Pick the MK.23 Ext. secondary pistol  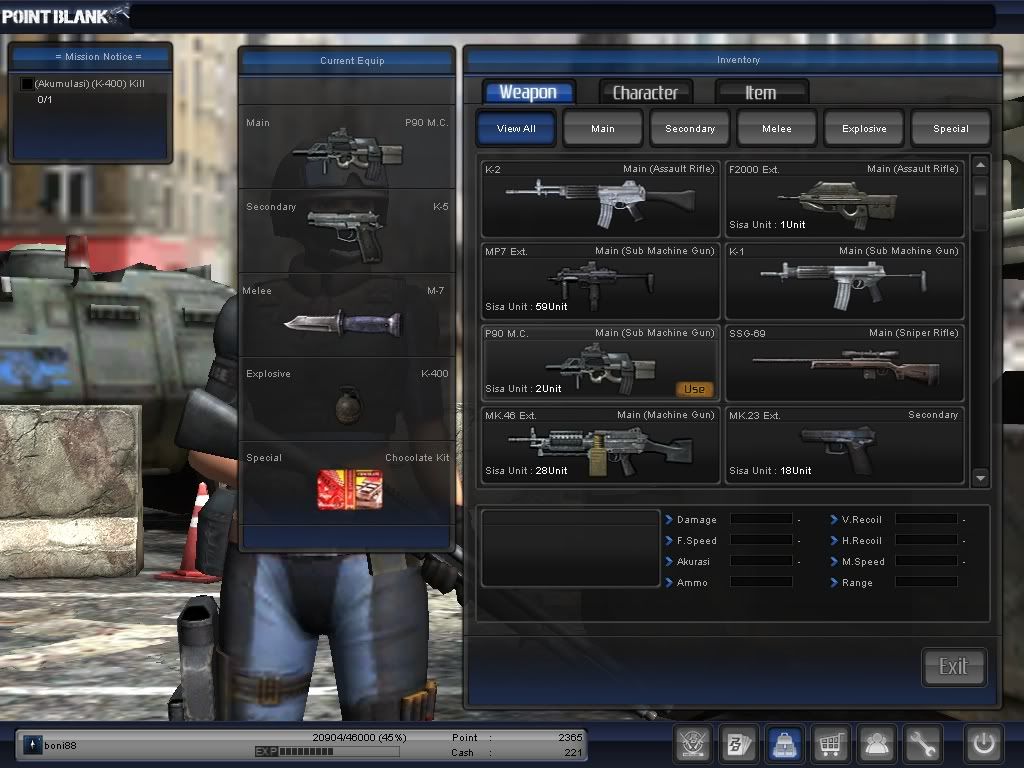[x=844, y=445]
